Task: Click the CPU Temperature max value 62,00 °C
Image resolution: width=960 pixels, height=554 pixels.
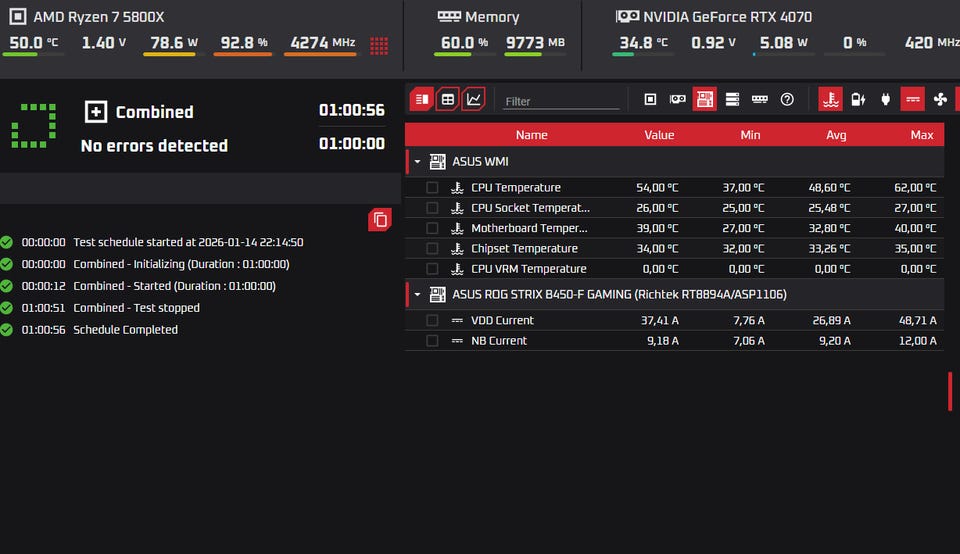Action: (x=915, y=188)
